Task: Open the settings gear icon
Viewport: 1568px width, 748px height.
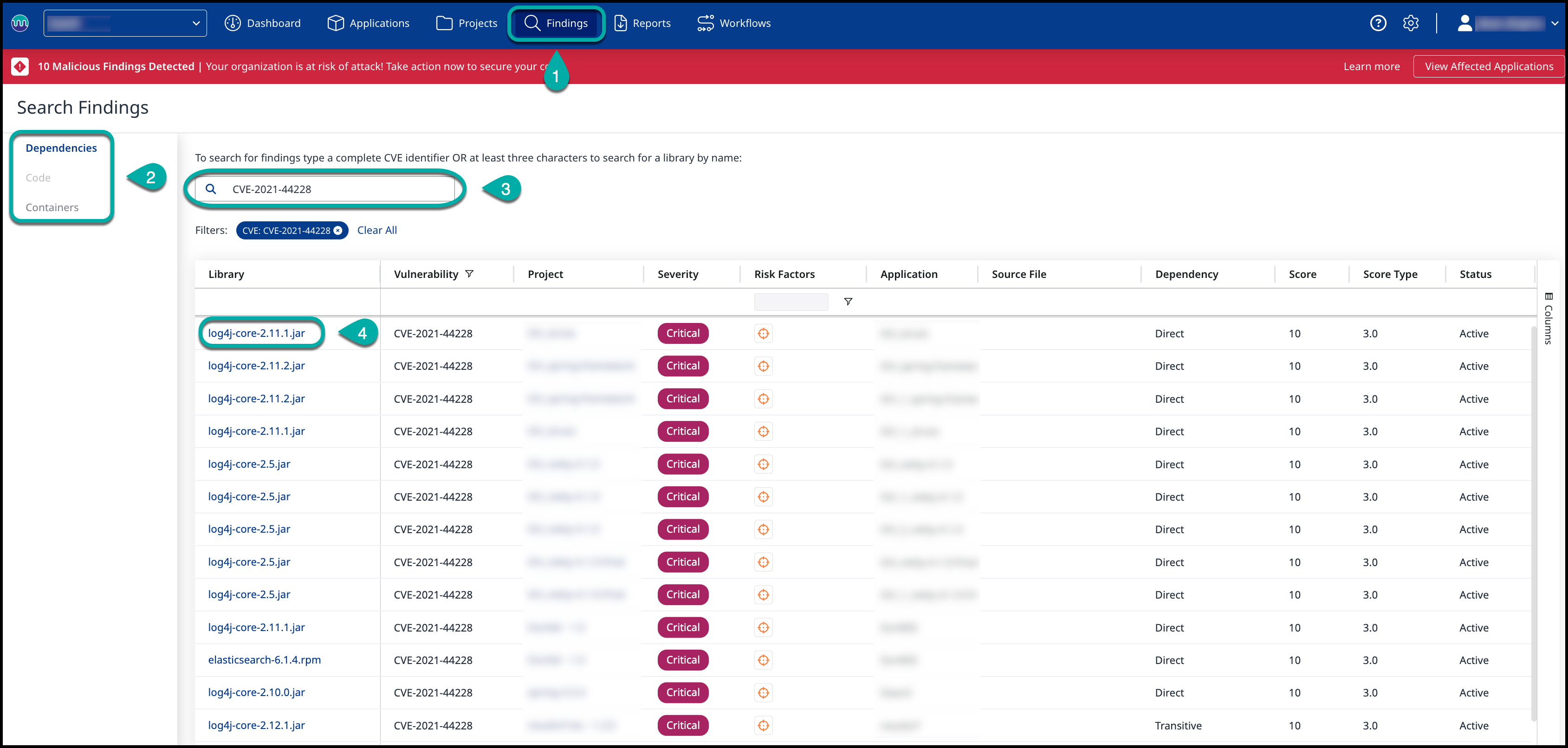Action: (1410, 23)
